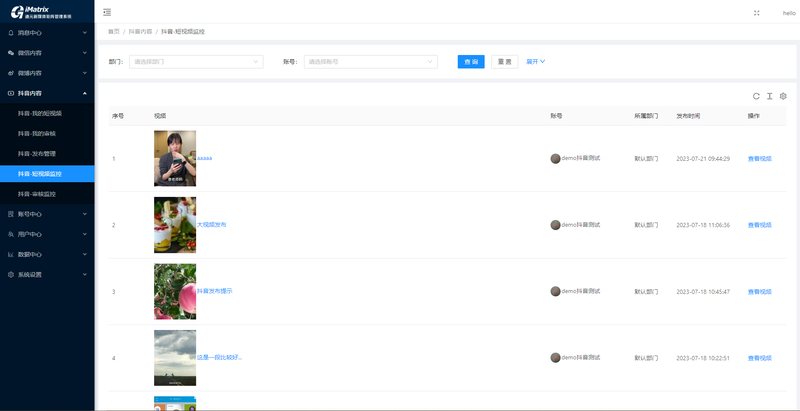Click the 重置 button
This screenshot has width=800, height=411.
pyautogui.click(x=504, y=61)
